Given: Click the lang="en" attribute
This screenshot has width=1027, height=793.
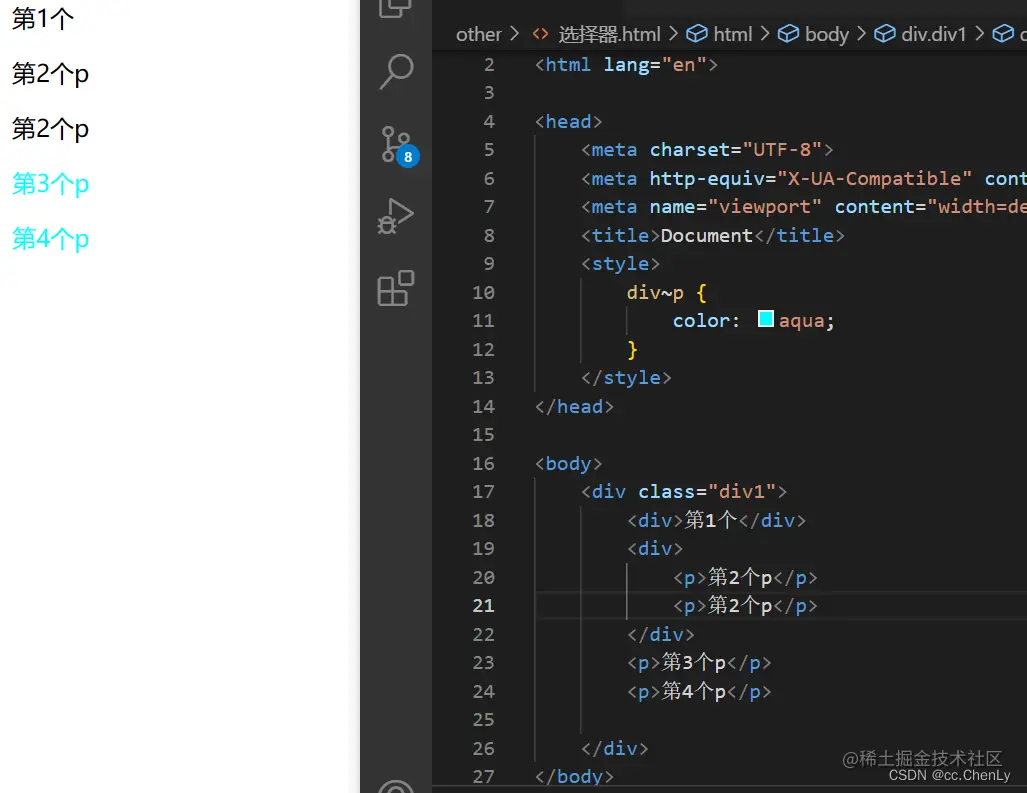Looking at the screenshot, I should click(655, 65).
